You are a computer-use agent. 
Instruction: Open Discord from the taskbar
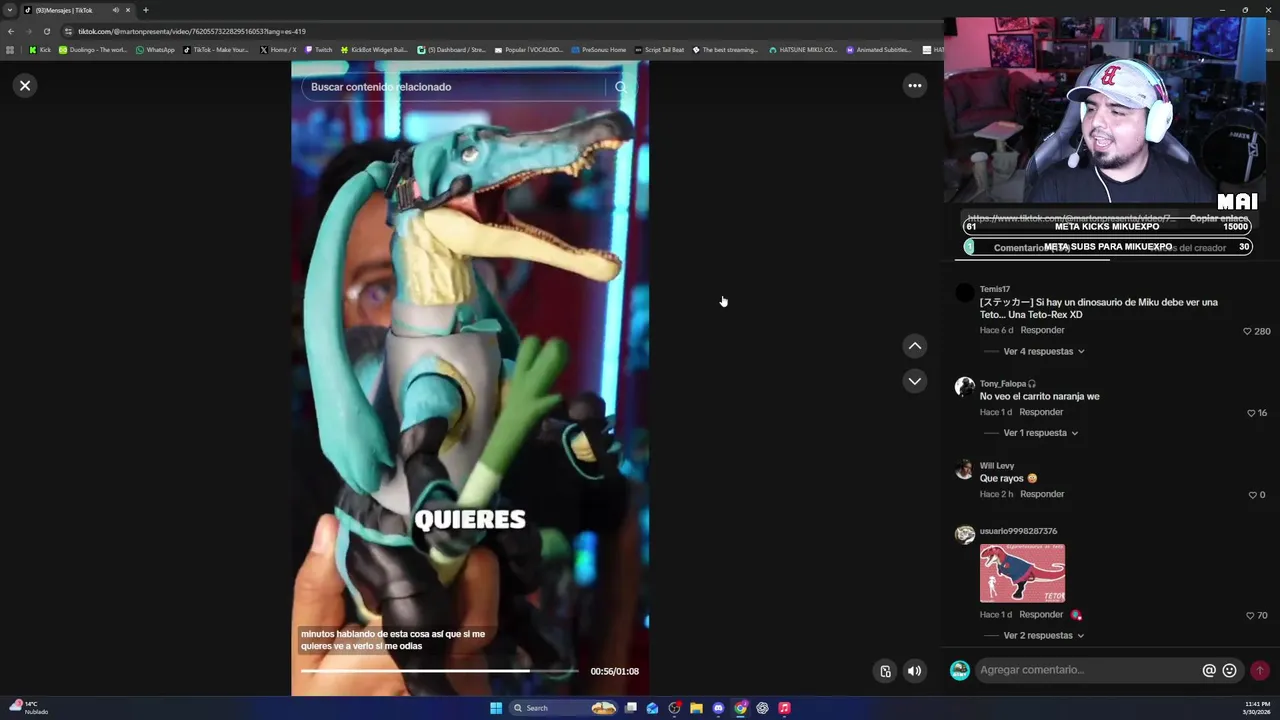click(x=718, y=708)
